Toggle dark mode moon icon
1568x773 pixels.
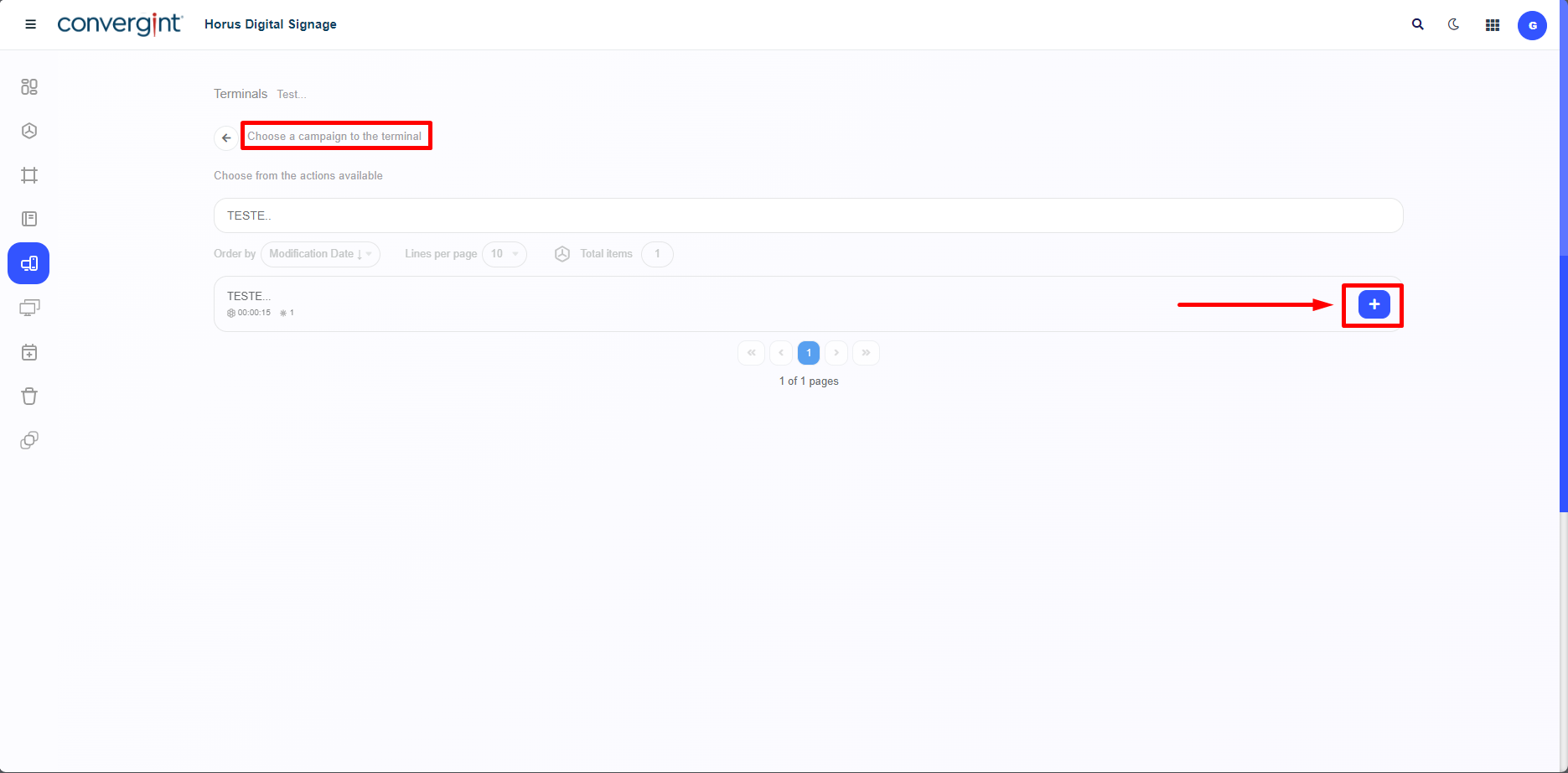[1454, 25]
